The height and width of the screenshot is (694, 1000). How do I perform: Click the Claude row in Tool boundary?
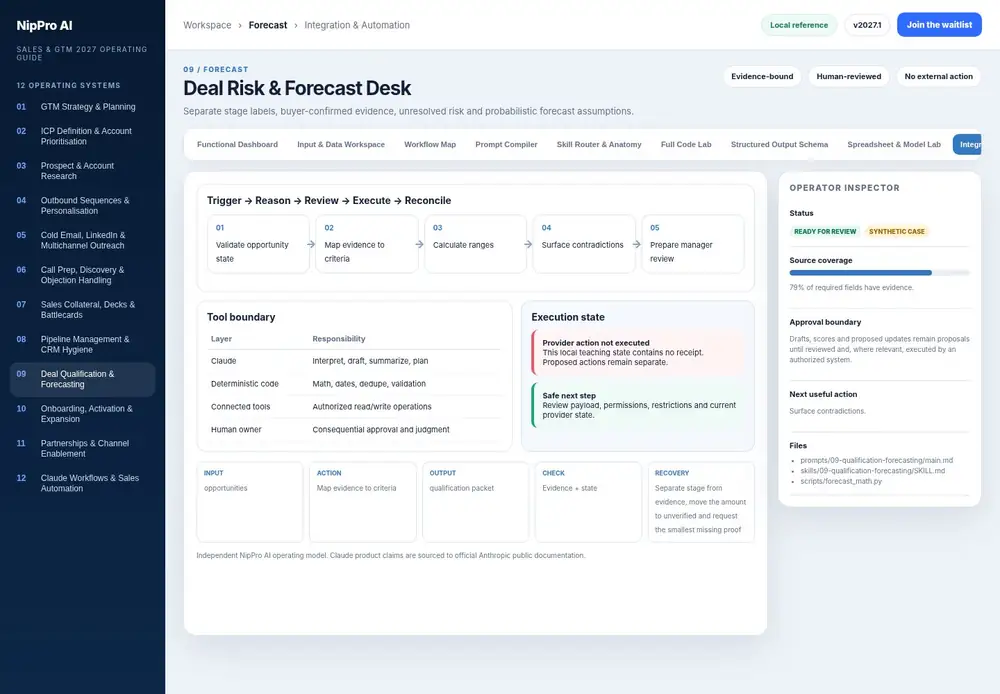(x=354, y=361)
